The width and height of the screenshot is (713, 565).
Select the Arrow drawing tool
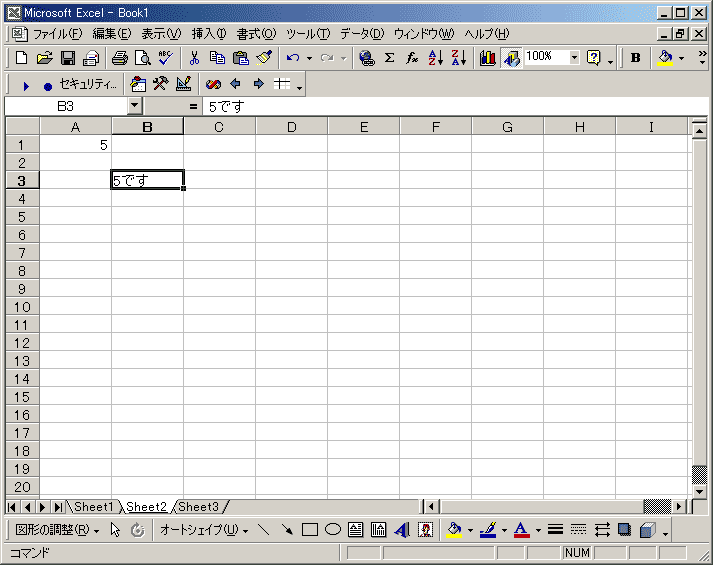(287, 530)
